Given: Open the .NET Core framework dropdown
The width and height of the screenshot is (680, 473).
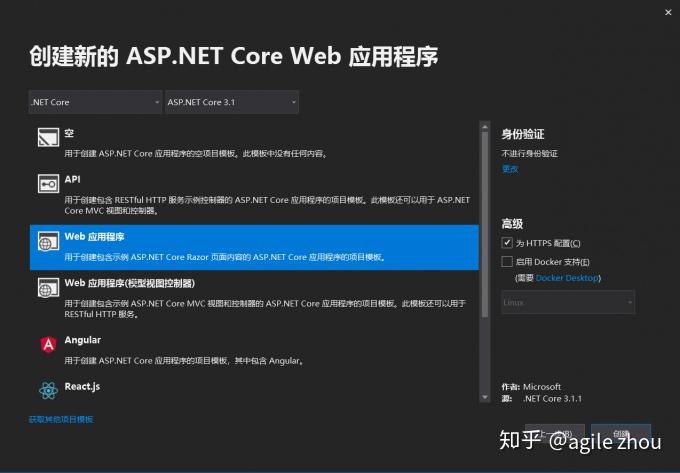Looking at the screenshot, I should coord(95,102).
